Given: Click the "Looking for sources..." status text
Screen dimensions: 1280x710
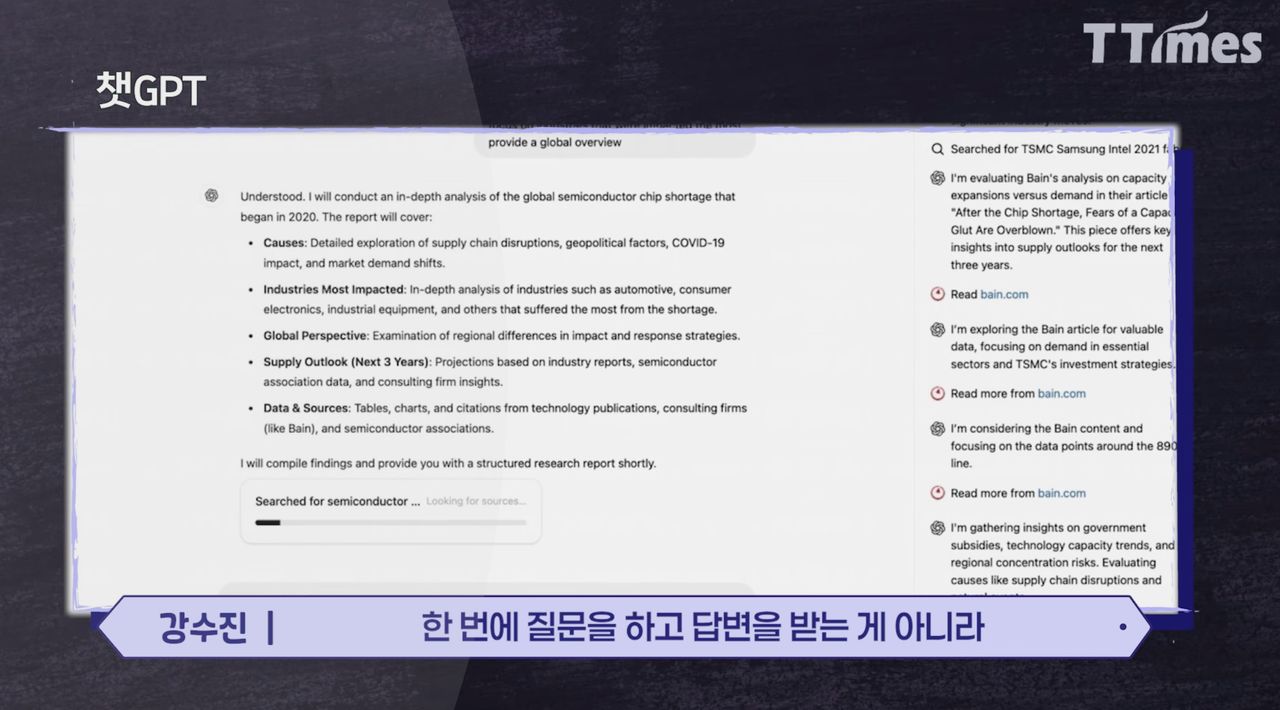Looking at the screenshot, I should pos(476,501).
